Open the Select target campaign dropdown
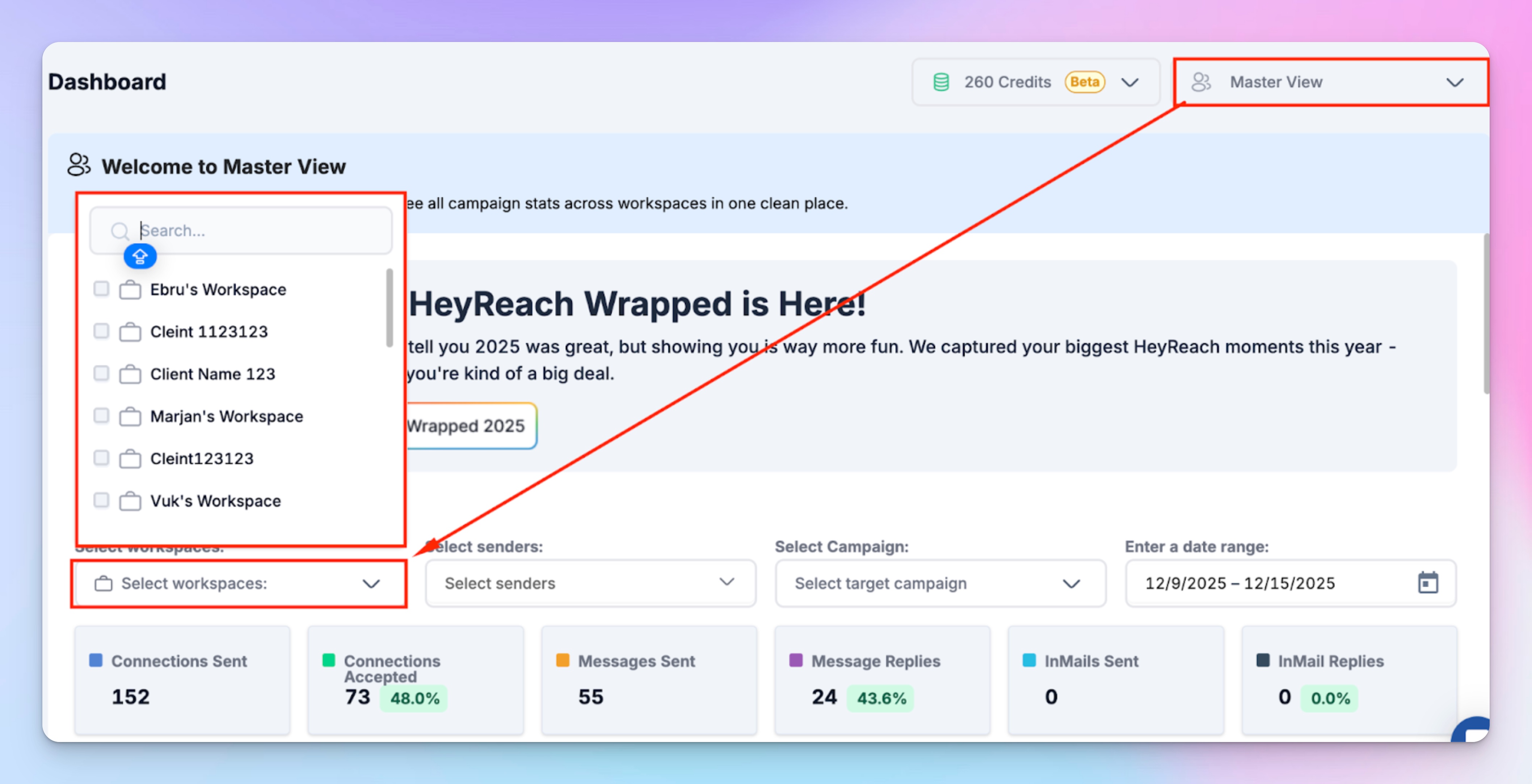1532x784 pixels. pos(940,583)
